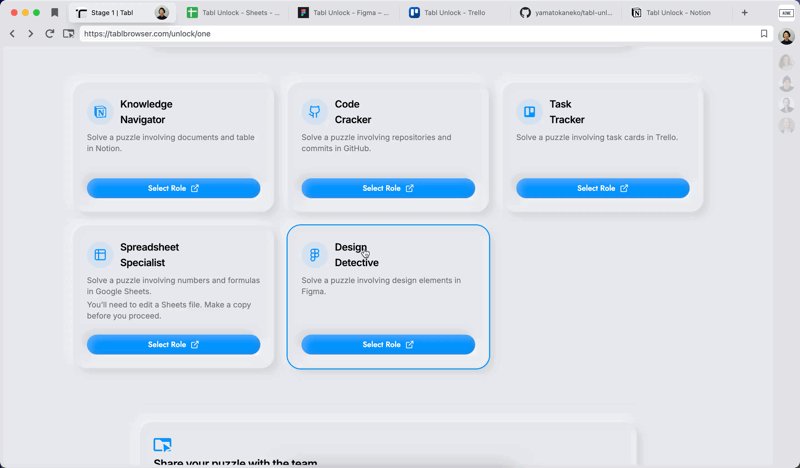This screenshot has width=800, height=468.
Task: Click the Knowledge Navigator card title
Action: coord(146,112)
